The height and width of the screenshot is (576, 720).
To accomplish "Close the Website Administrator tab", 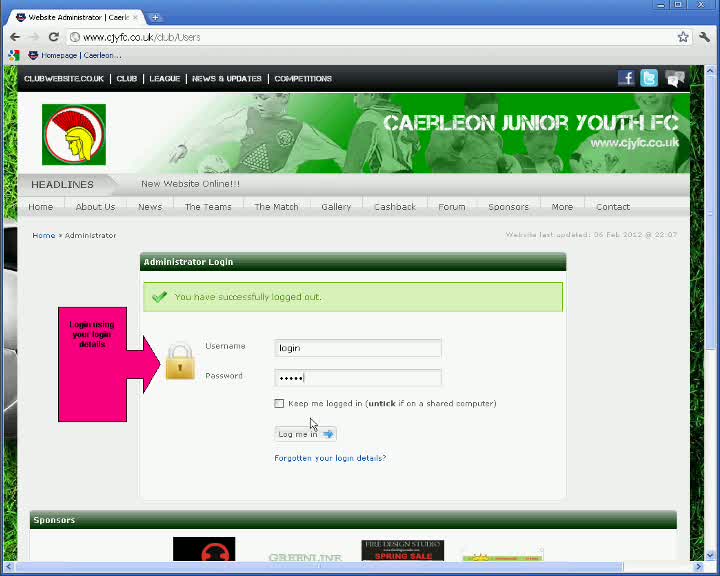I will tap(135, 17).
